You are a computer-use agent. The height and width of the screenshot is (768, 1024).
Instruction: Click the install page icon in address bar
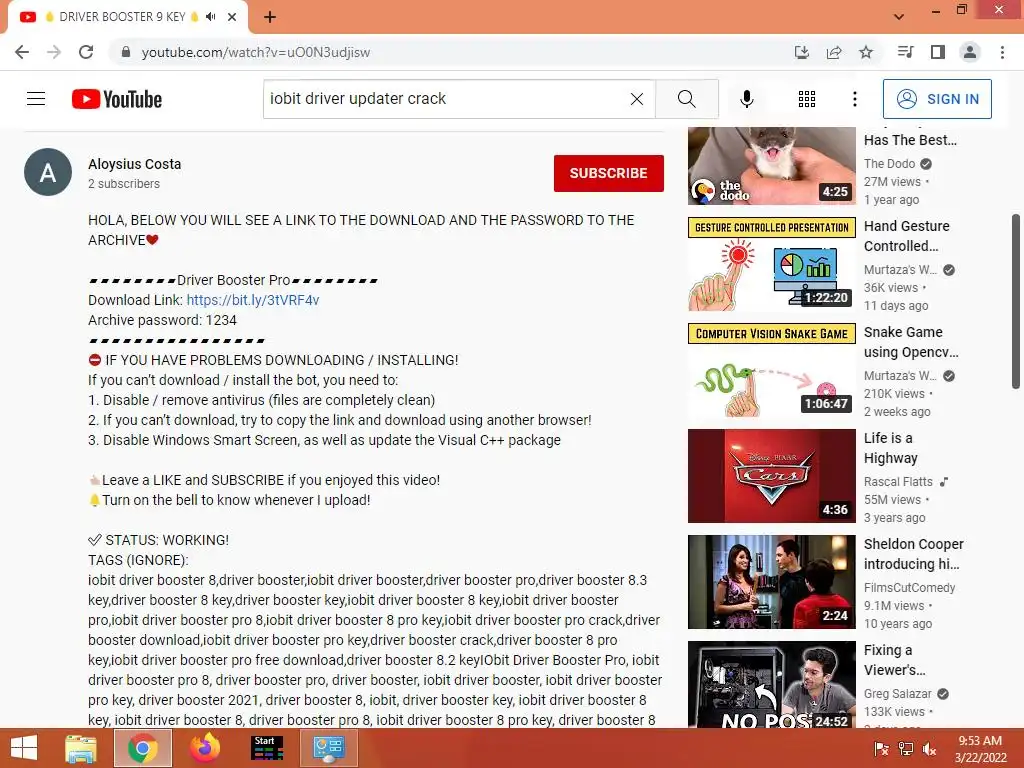pos(802,52)
